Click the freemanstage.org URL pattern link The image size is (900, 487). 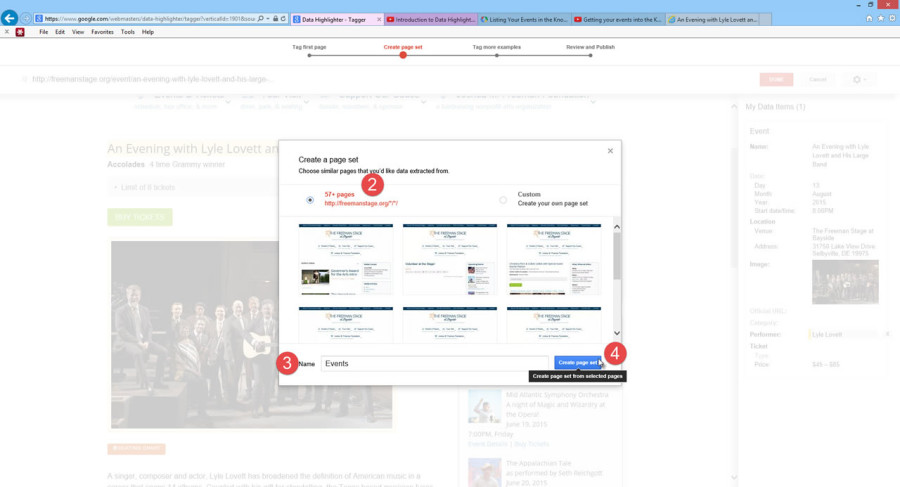click(361, 203)
